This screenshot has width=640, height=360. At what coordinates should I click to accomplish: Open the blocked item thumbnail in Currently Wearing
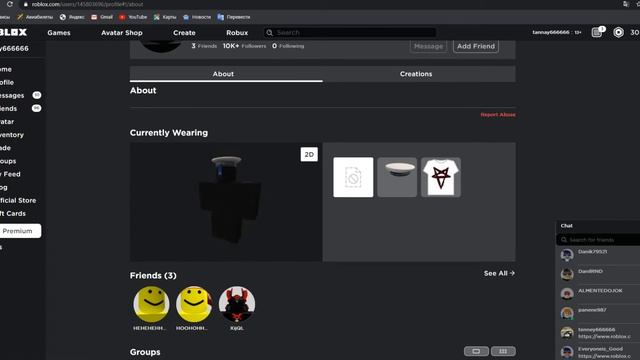pos(353,177)
